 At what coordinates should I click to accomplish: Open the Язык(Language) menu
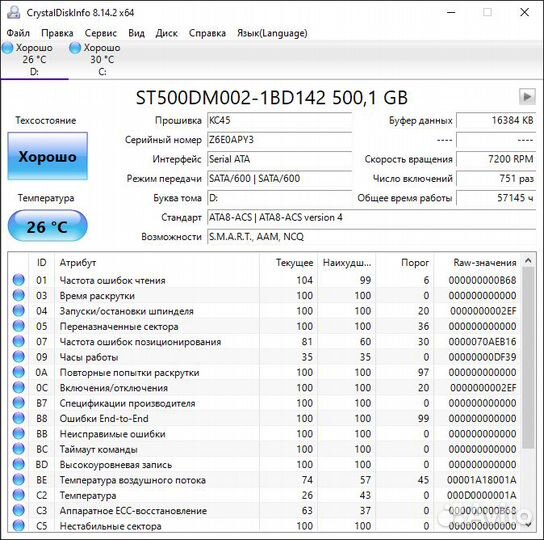click(x=272, y=33)
